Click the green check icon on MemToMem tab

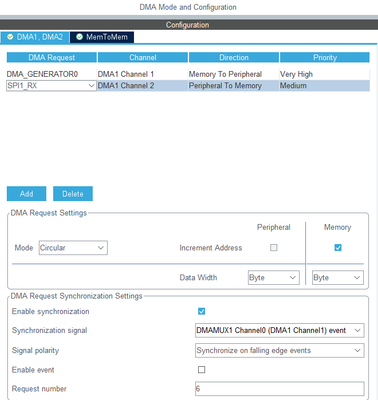point(79,37)
